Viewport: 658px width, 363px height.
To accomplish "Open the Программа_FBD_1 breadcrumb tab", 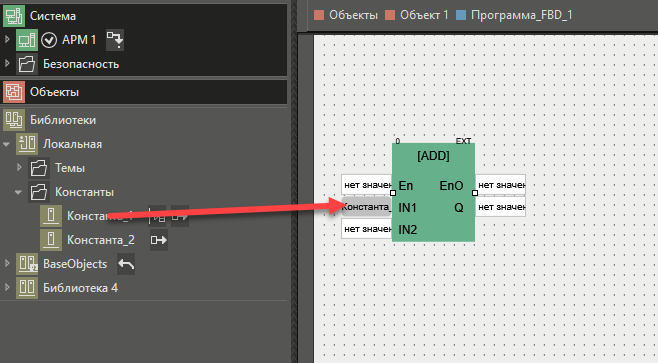I will click(514, 16).
